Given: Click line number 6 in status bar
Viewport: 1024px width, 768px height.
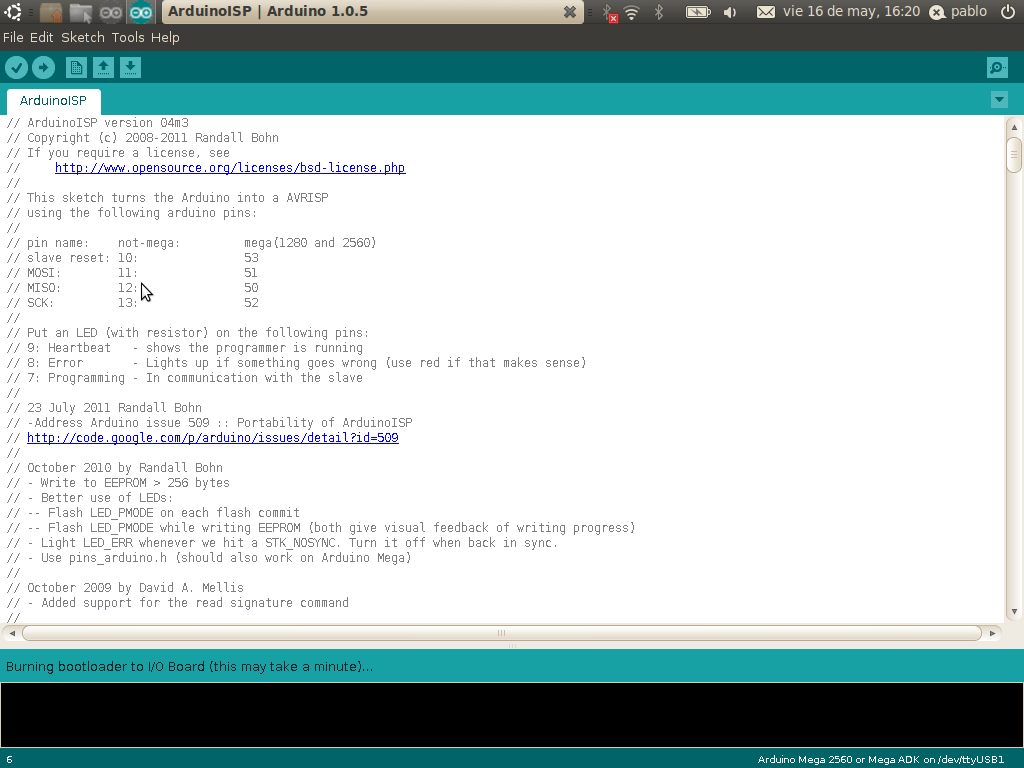Looking at the screenshot, I should tap(9, 760).
